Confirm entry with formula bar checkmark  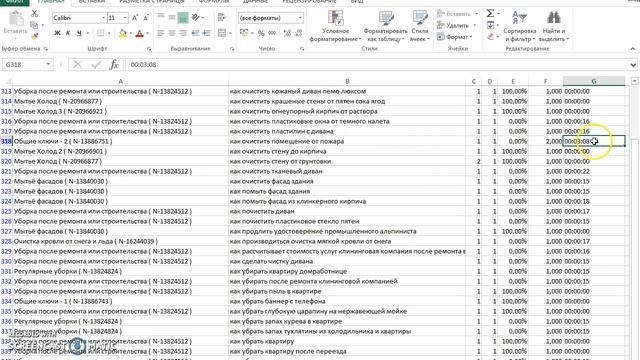click(96, 64)
